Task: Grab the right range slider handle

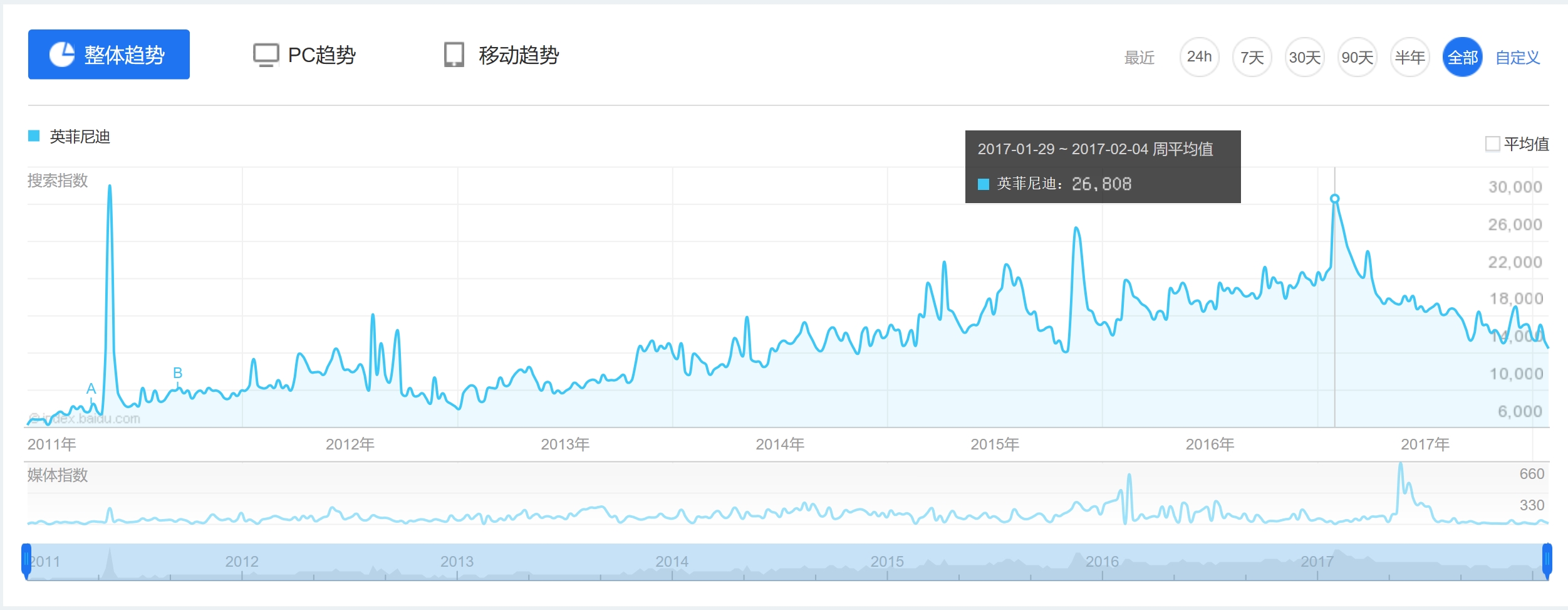Action: tap(1547, 561)
